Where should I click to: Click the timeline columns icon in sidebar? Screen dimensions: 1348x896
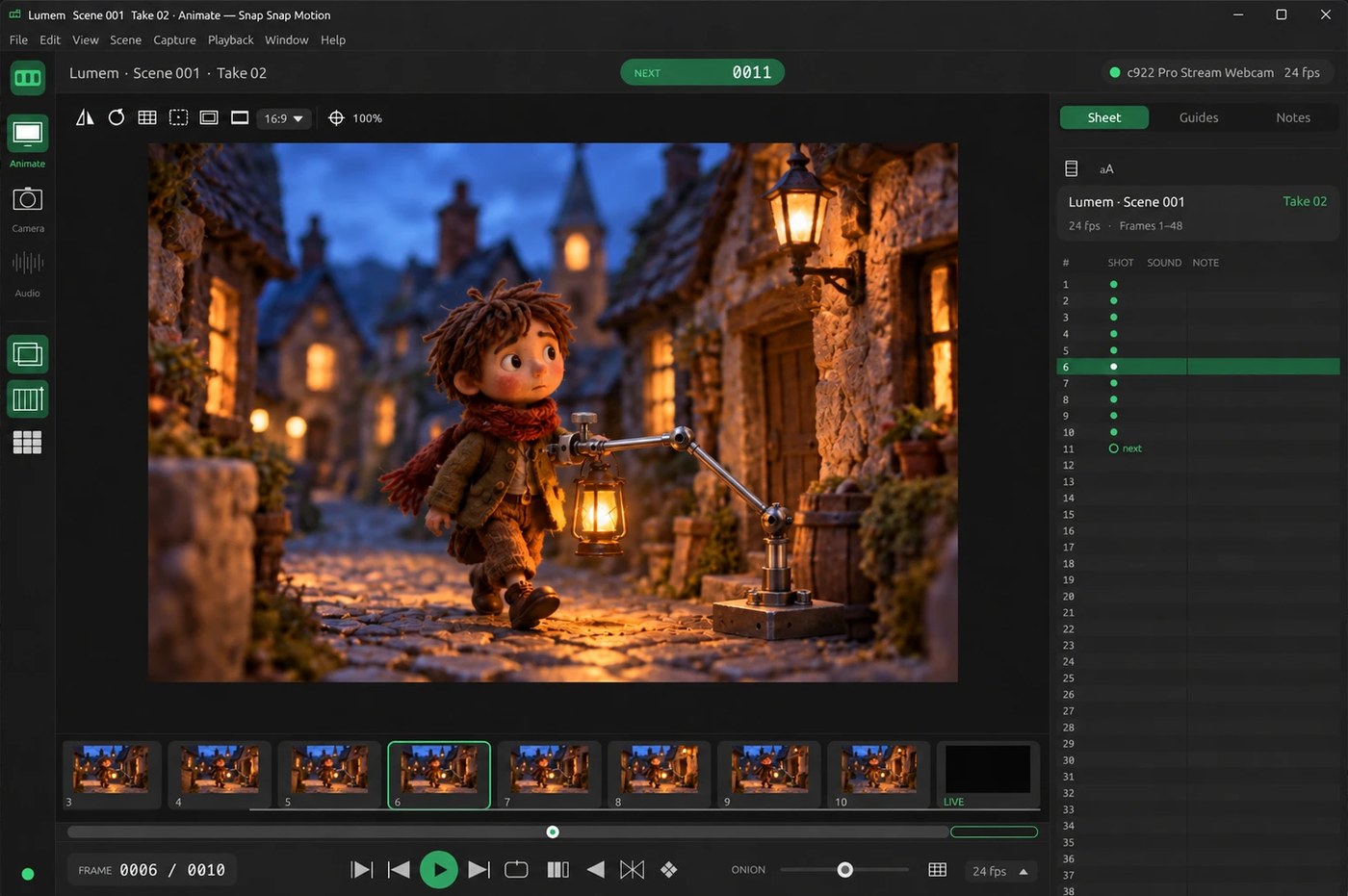(x=28, y=398)
